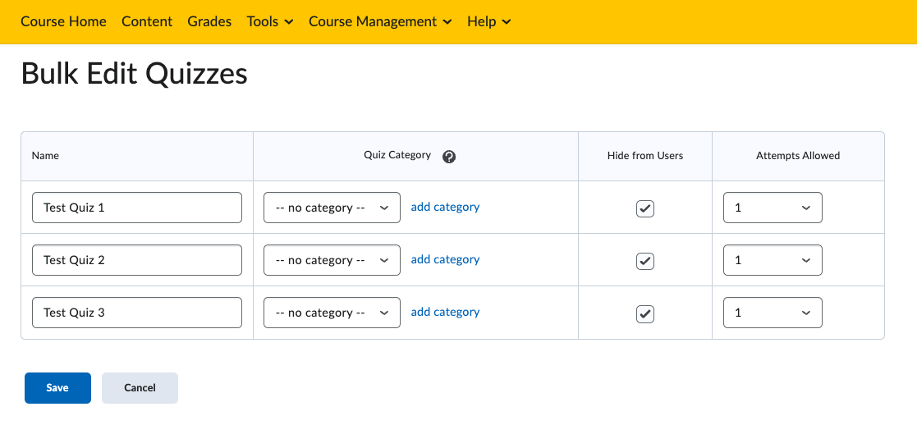Open category dropdown for Test Quiz 2

[332, 260]
